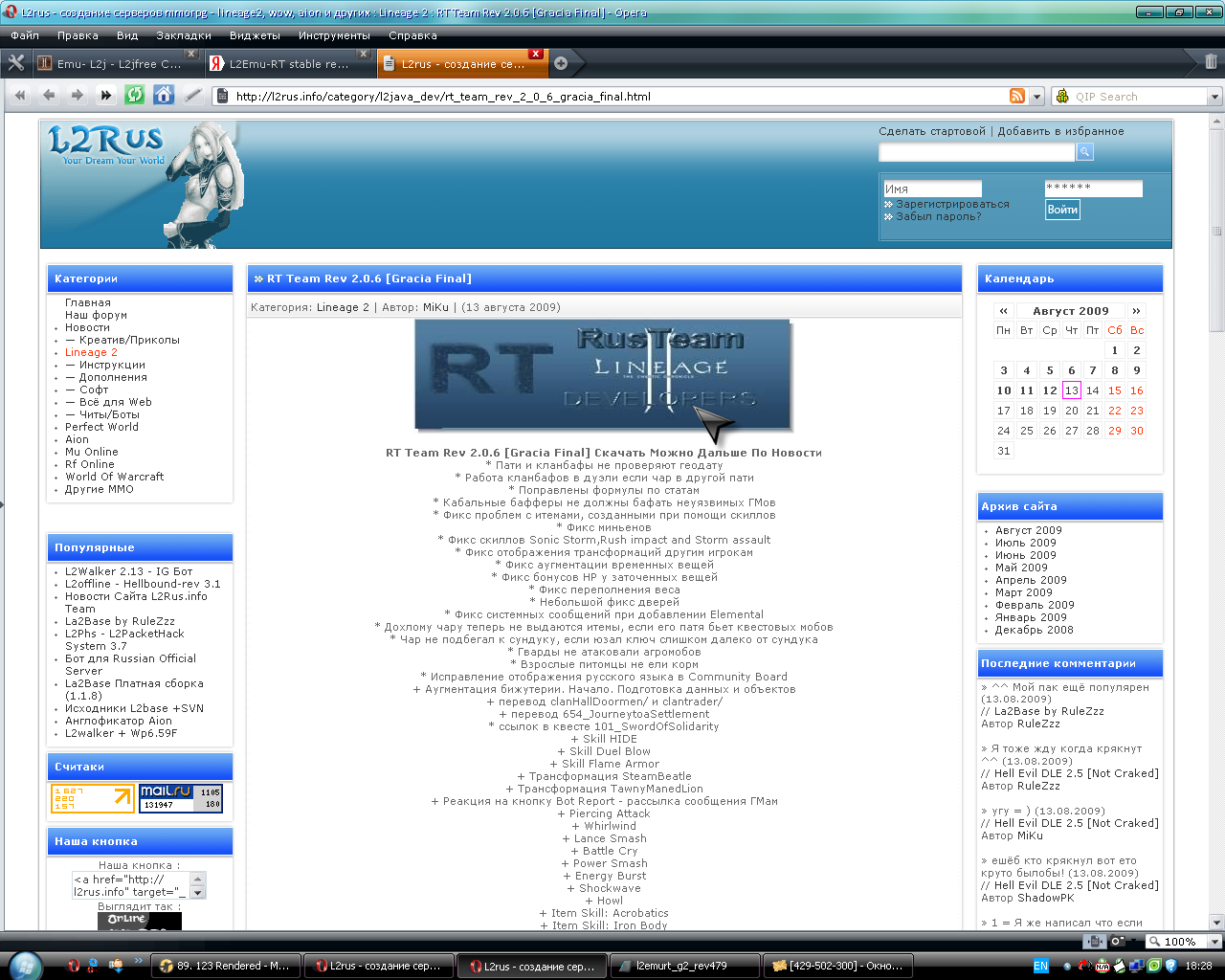1225x980 pixels.
Task: Open the Файл menu
Action: (x=25, y=35)
